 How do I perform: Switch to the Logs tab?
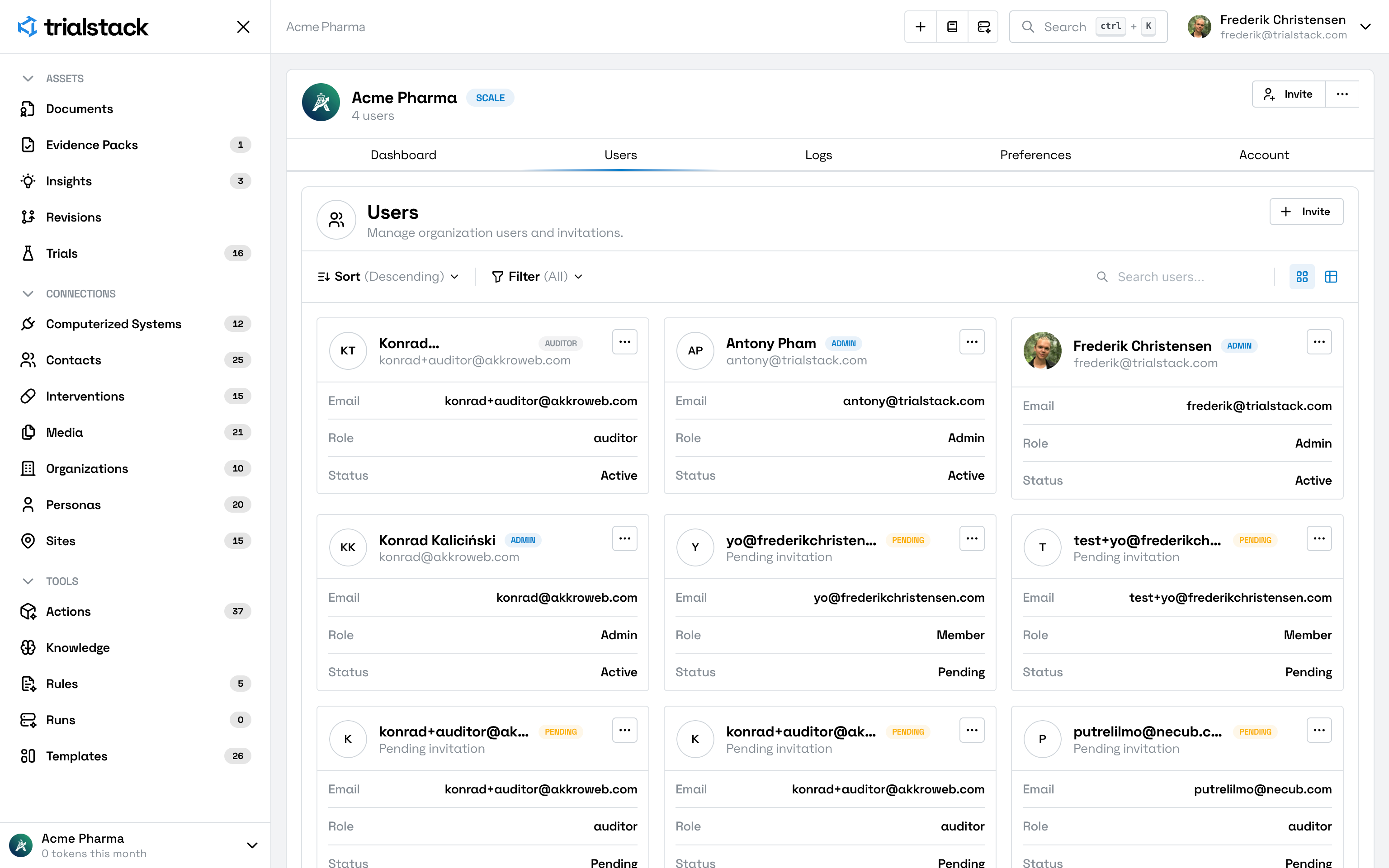coord(818,155)
